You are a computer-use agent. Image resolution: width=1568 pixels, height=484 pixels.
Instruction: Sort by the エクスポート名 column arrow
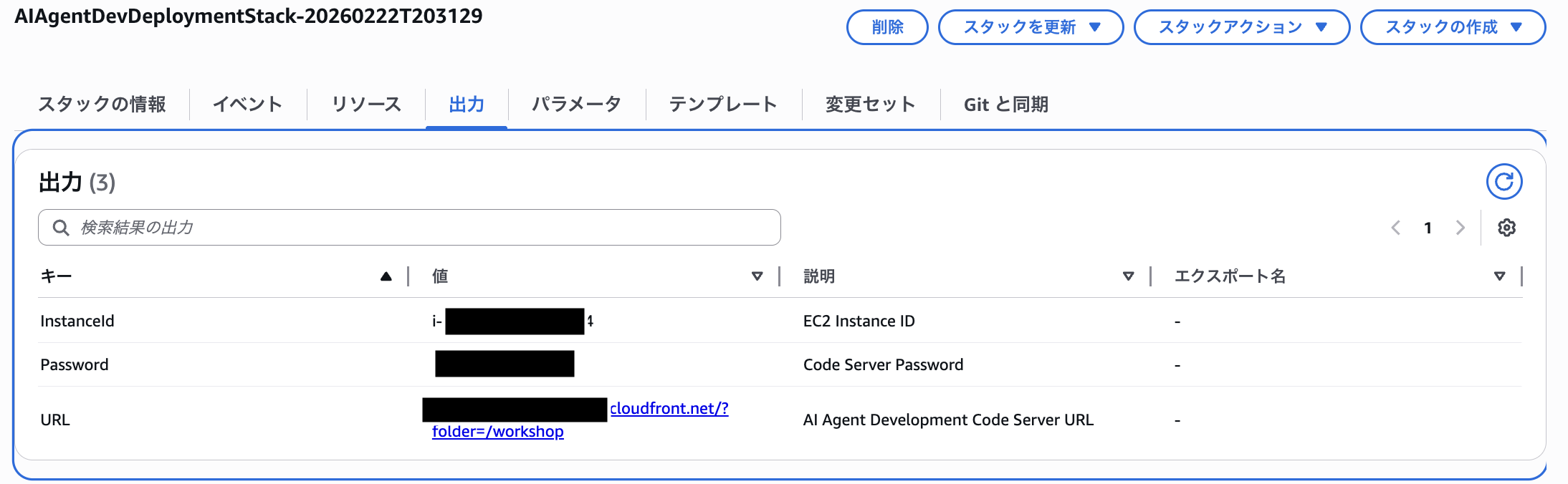pyautogui.click(x=1499, y=276)
